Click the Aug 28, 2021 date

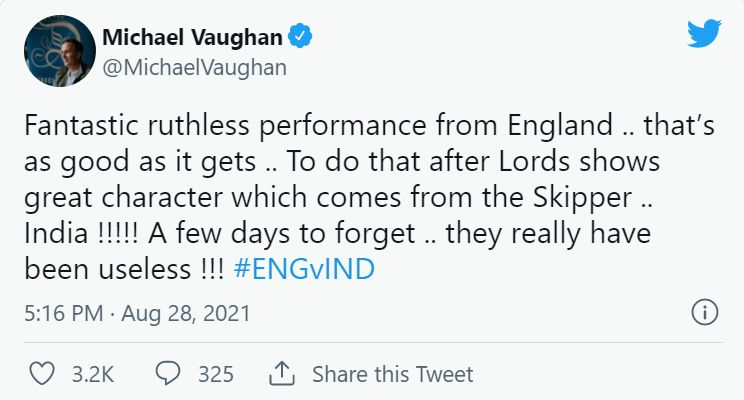(x=186, y=314)
